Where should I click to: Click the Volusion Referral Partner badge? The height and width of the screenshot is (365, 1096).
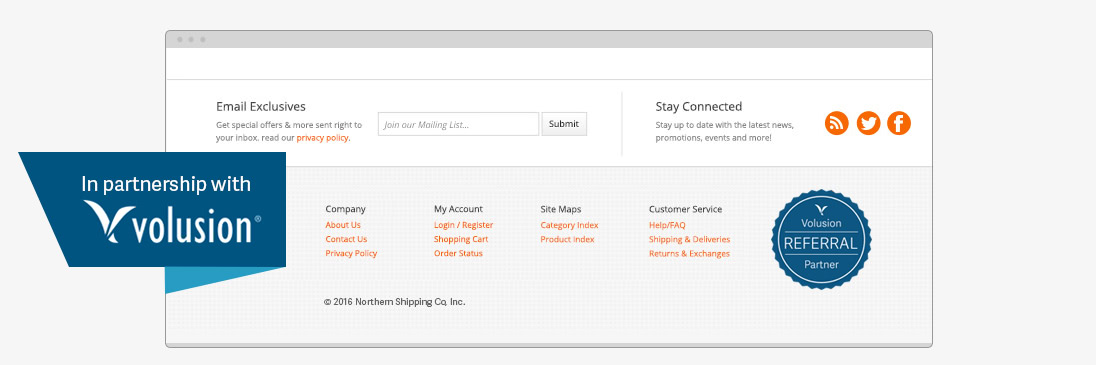point(821,239)
